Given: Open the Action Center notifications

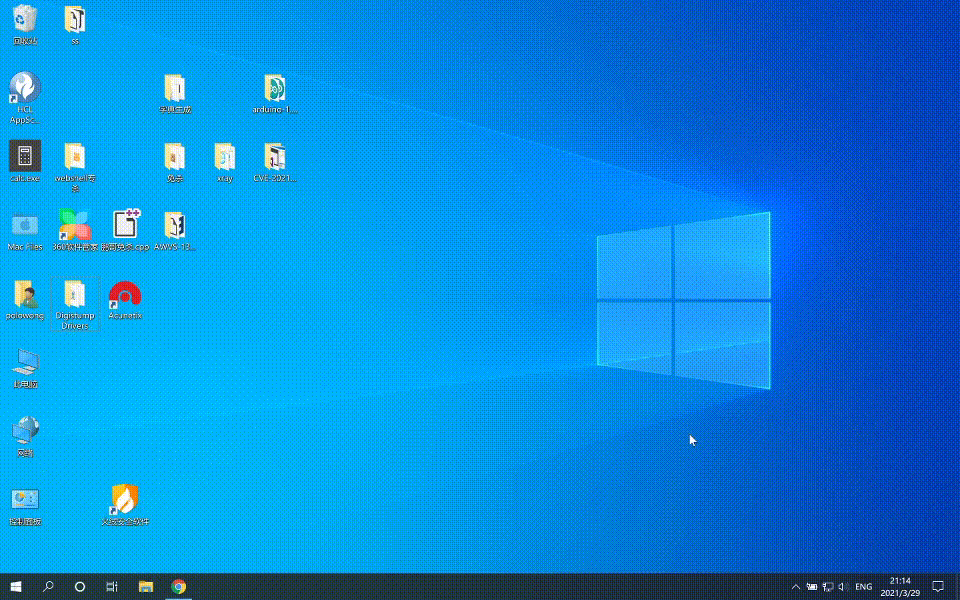Looking at the screenshot, I should [x=938, y=587].
